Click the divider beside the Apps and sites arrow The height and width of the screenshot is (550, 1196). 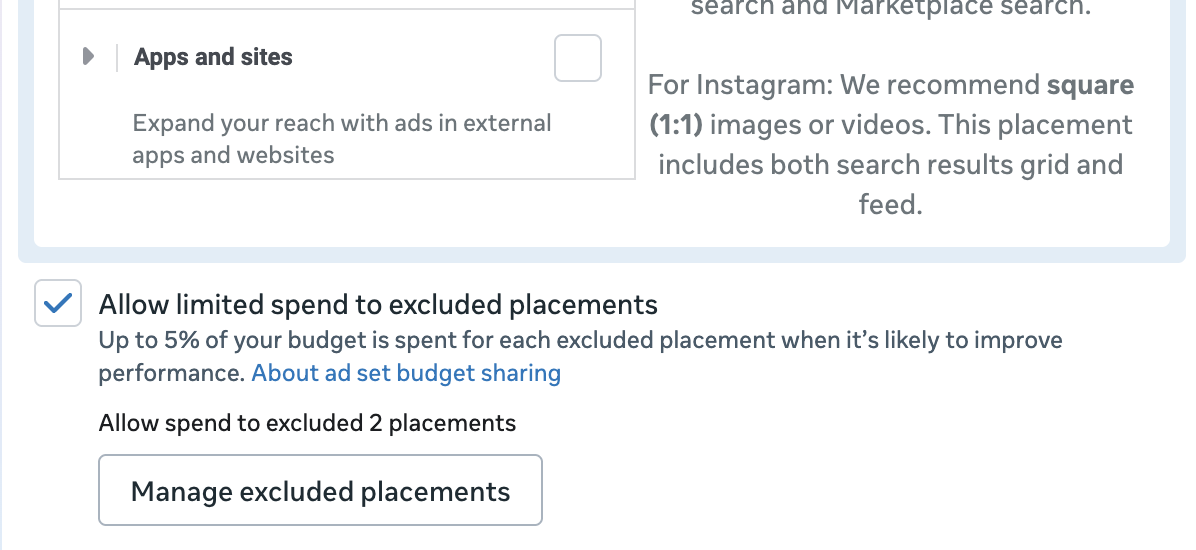(117, 57)
